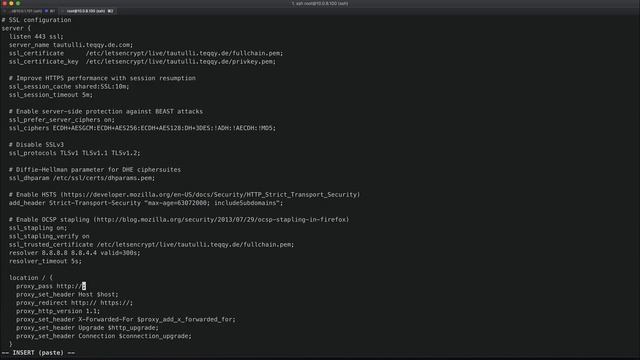Click the '# Disable SSLv3' comment

(x=36, y=145)
